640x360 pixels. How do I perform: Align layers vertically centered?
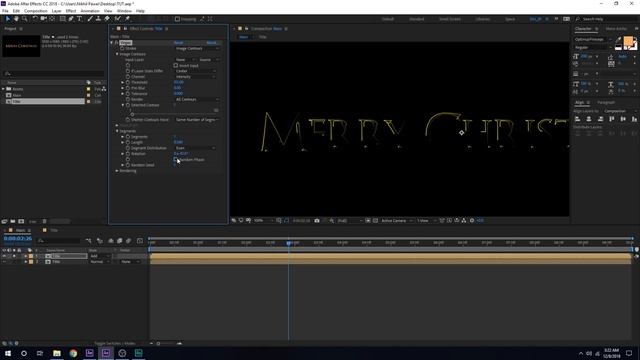click(x=623, y=119)
